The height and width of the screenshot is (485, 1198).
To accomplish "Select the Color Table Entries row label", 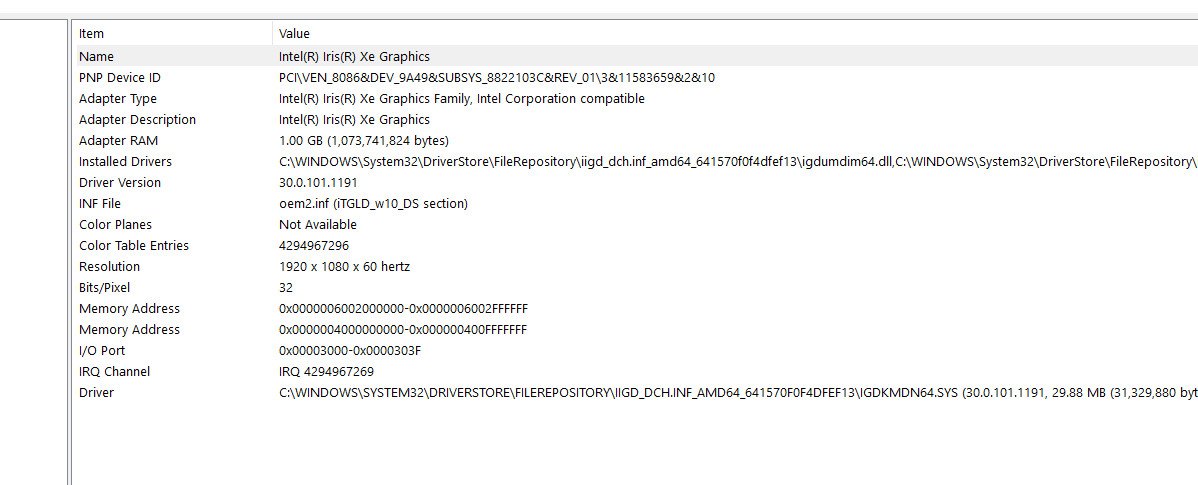I will pos(134,246).
